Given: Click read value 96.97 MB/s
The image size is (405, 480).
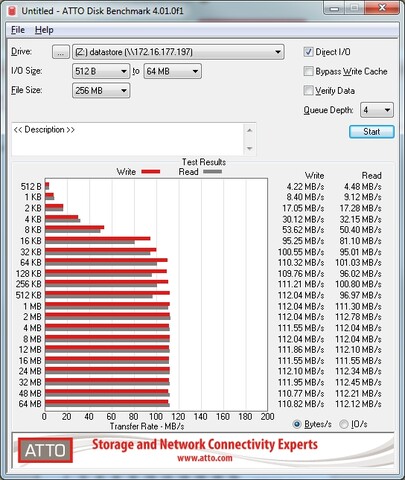Looking at the screenshot, I should pyautogui.click(x=360, y=295).
